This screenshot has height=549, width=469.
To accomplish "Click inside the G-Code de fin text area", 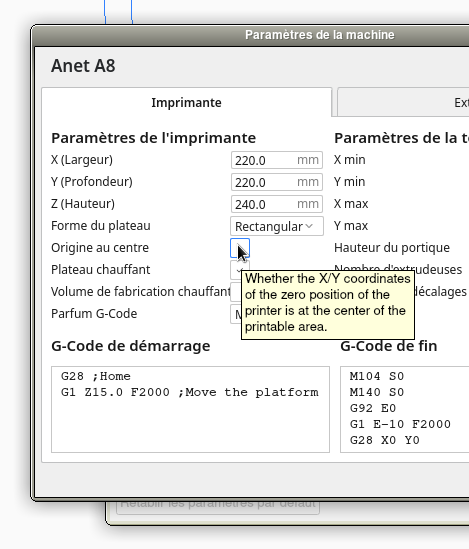I will [x=405, y=409].
